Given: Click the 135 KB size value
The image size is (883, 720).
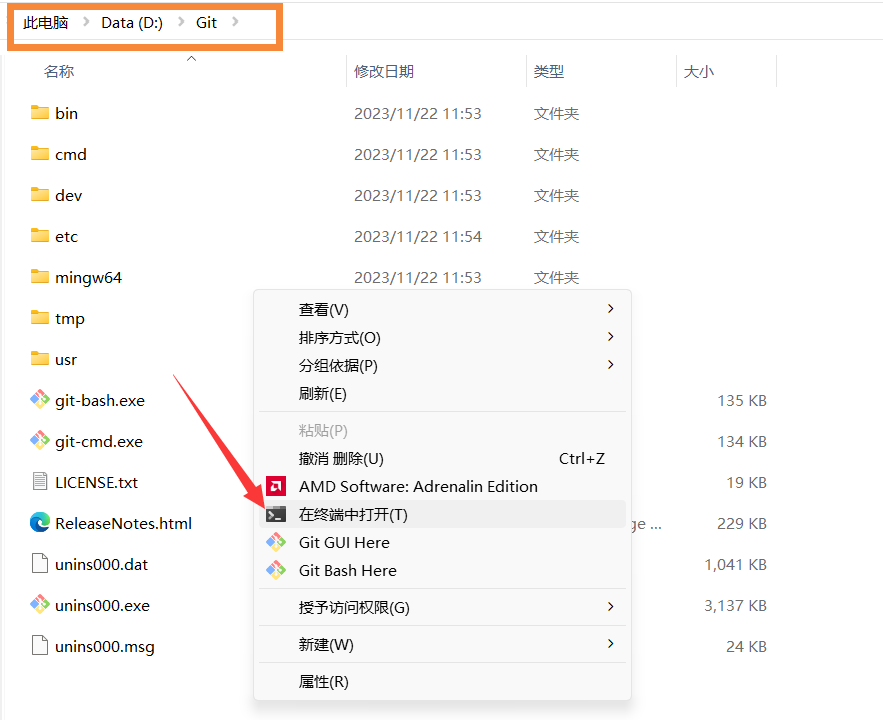Looking at the screenshot, I should coord(742,400).
